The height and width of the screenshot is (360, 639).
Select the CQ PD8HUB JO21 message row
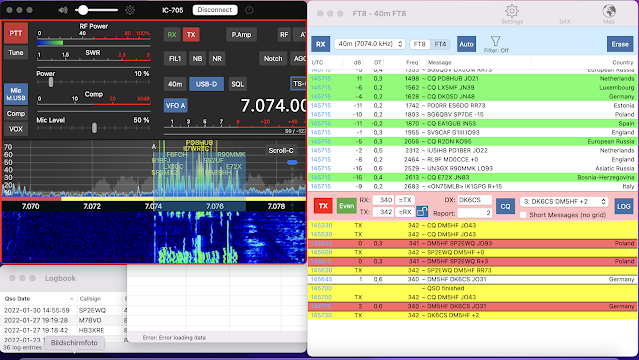(473, 78)
